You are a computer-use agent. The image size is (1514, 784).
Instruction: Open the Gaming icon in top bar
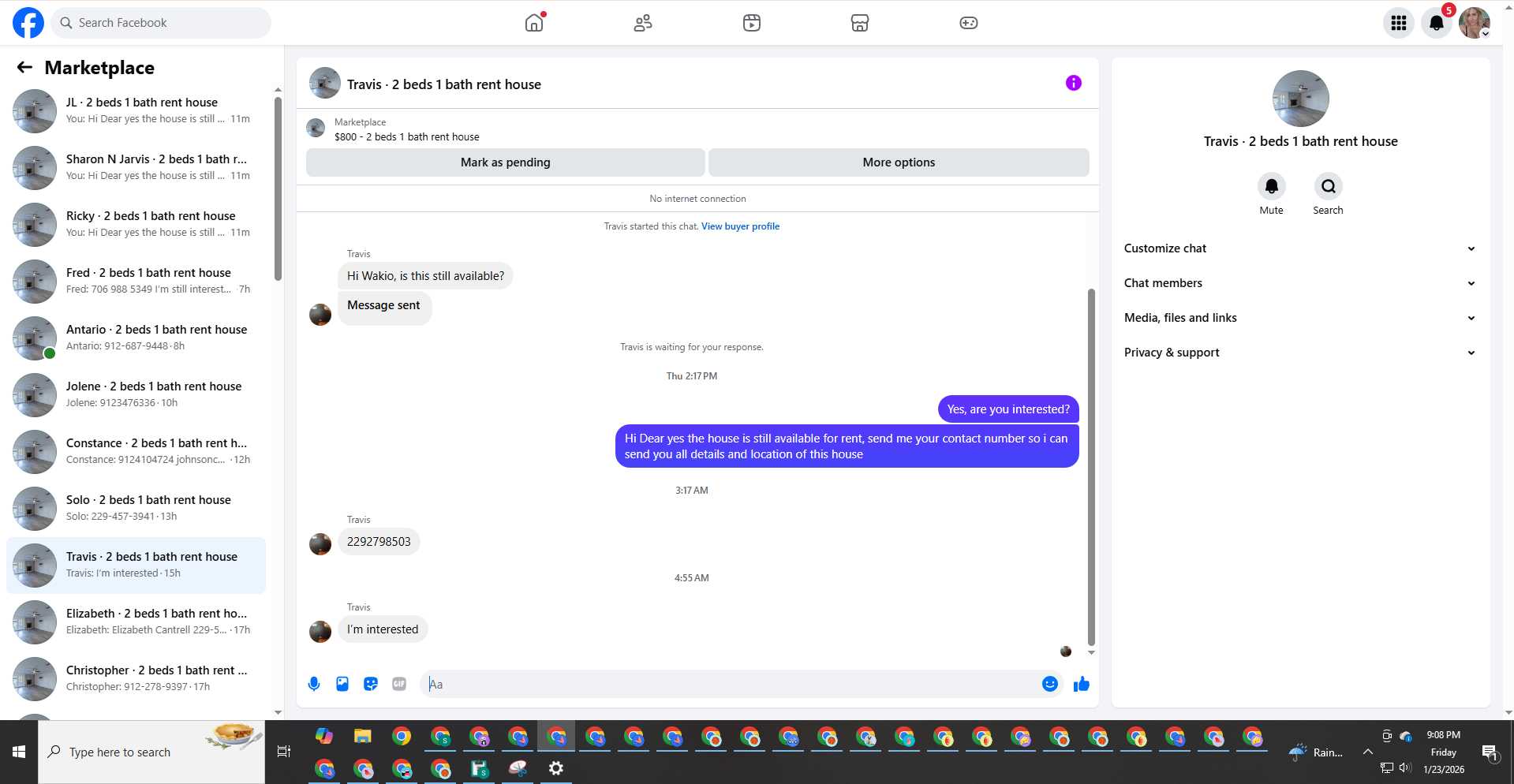pyautogui.click(x=969, y=23)
